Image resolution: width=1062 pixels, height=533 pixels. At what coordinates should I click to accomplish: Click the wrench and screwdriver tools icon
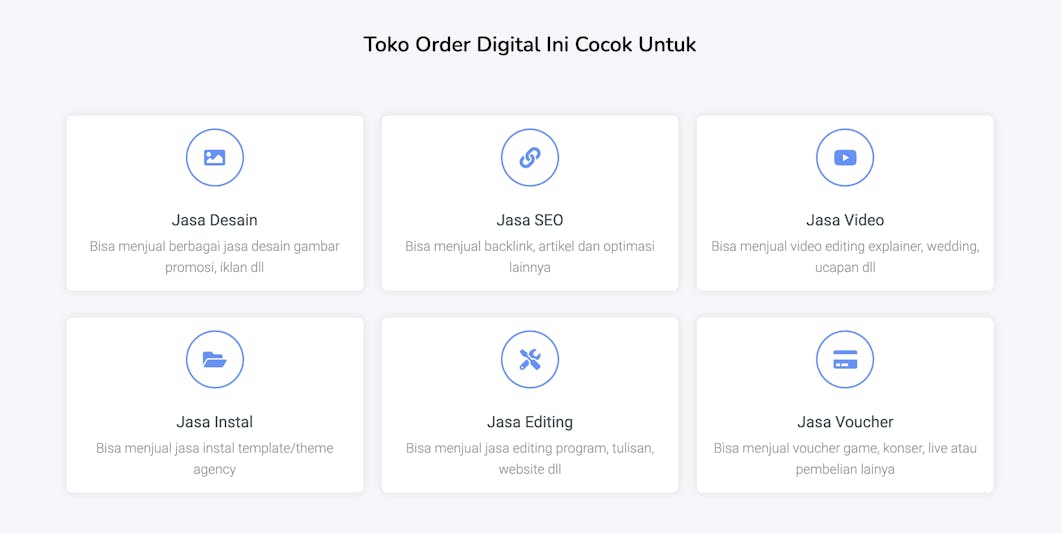[x=530, y=360]
